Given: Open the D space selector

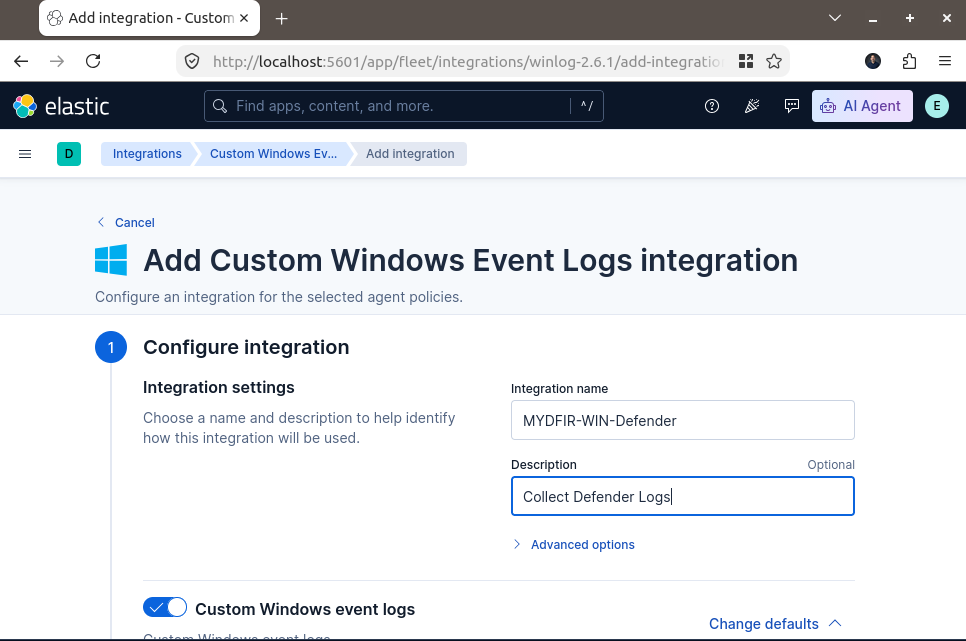Looking at the screenshot, I should [x=69, y=154].
